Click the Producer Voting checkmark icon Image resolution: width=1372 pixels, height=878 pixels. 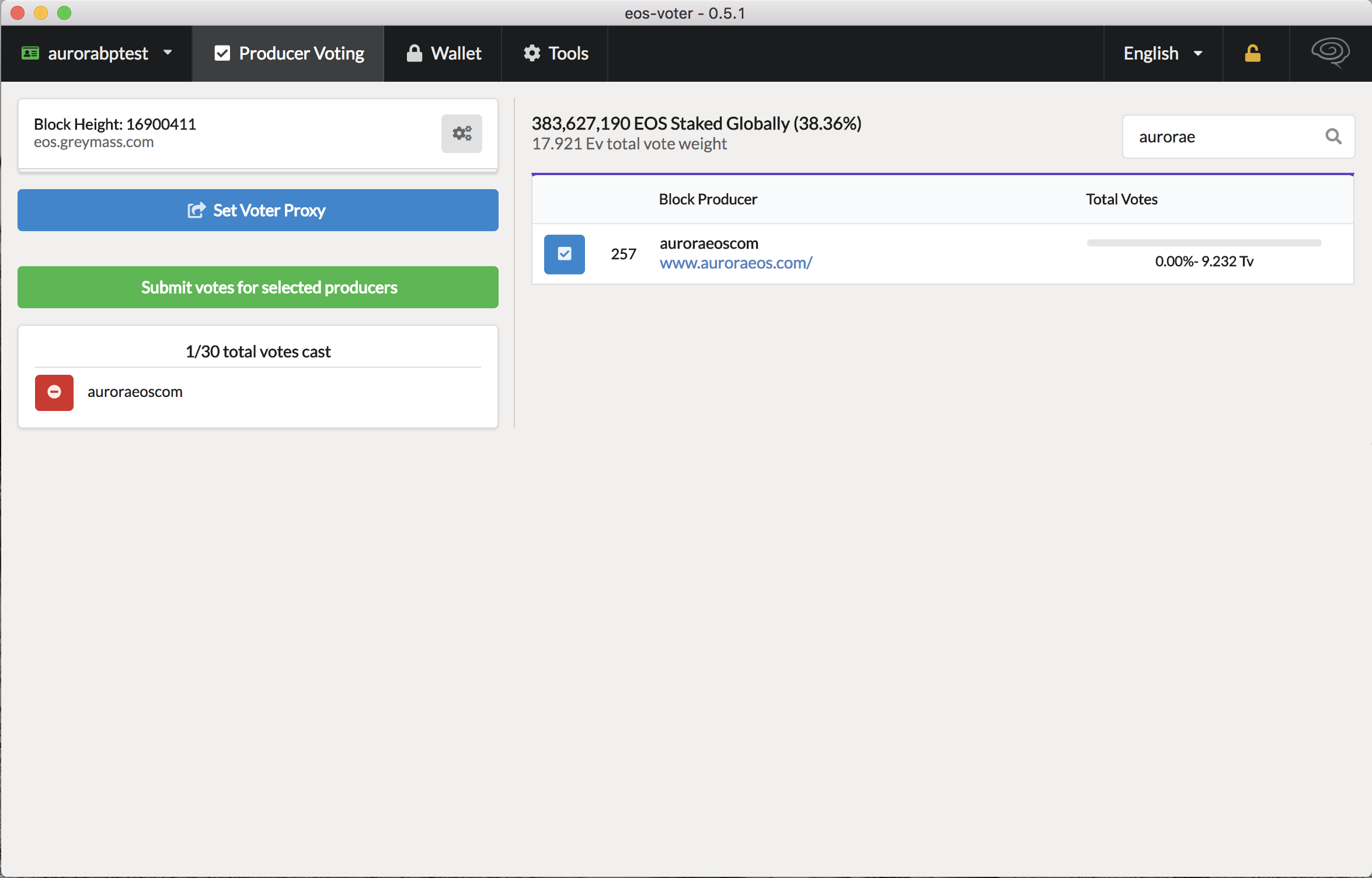[222, 53]
